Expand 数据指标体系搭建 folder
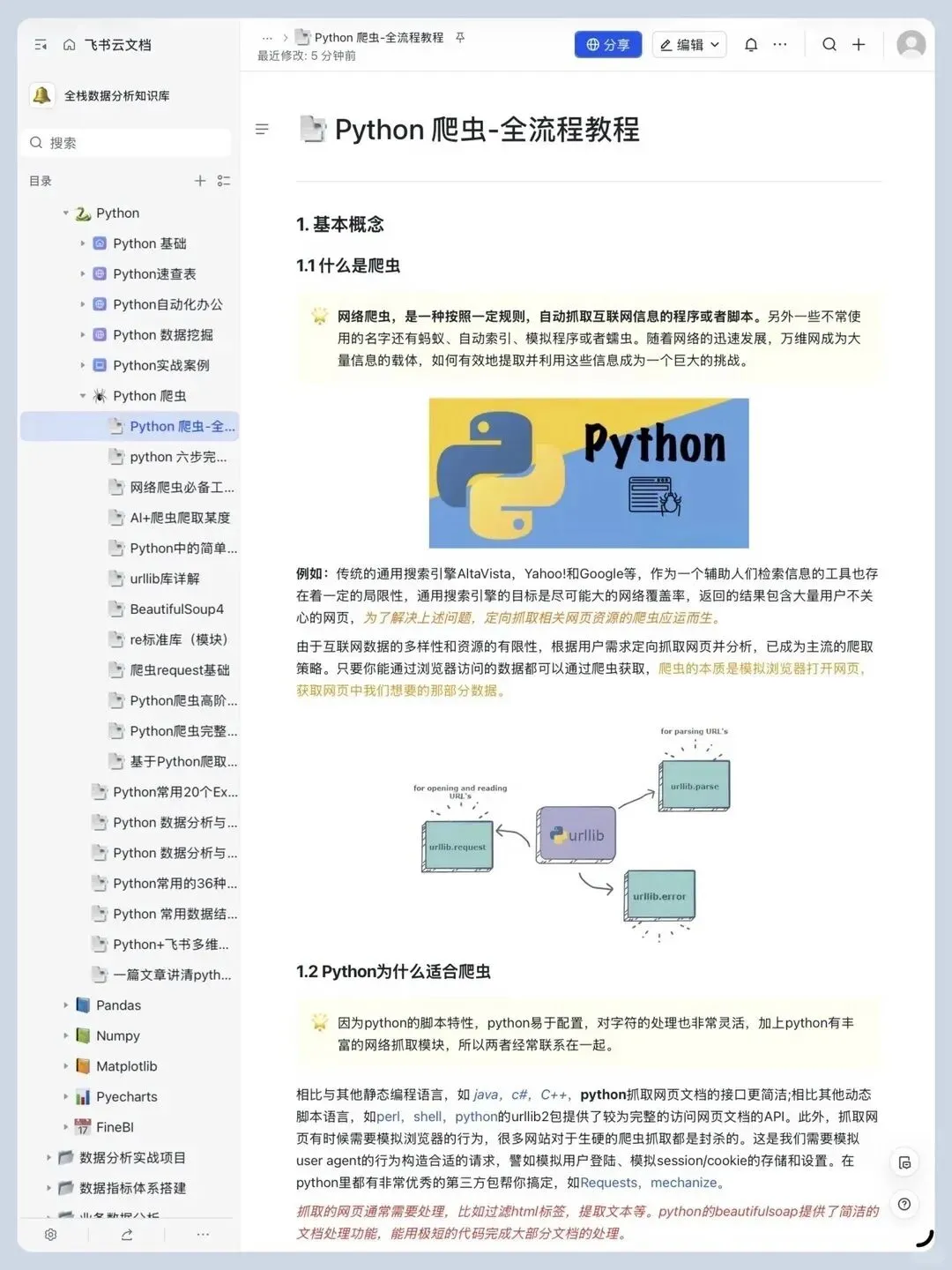The width and height of the screenshot is (952, 1270). tap(49, 1188)
